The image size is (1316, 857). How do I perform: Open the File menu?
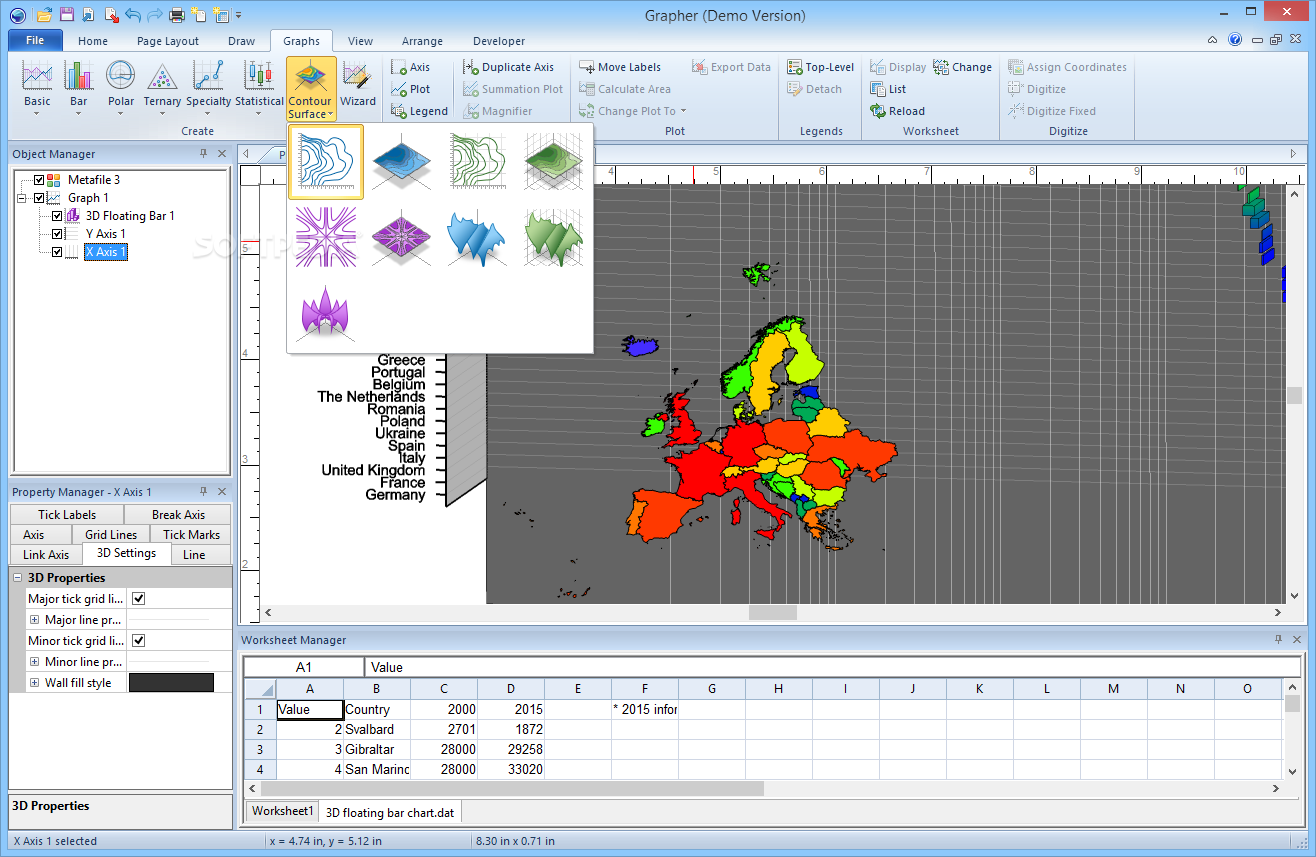click(35, 41)
